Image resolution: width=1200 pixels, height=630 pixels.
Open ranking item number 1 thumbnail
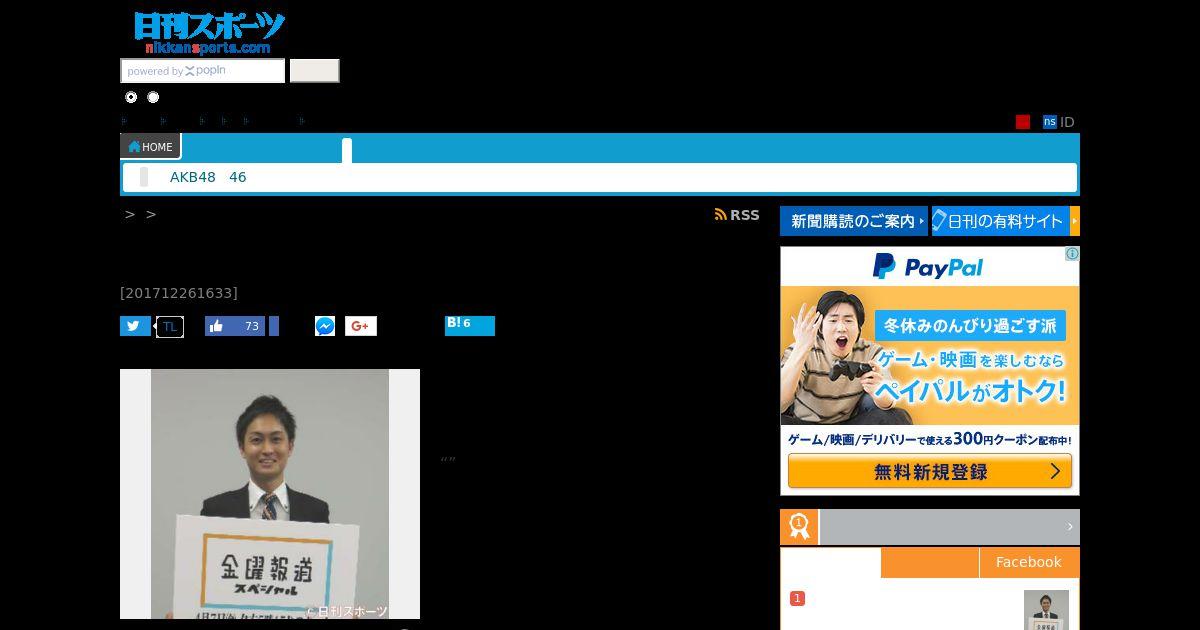1046,610
